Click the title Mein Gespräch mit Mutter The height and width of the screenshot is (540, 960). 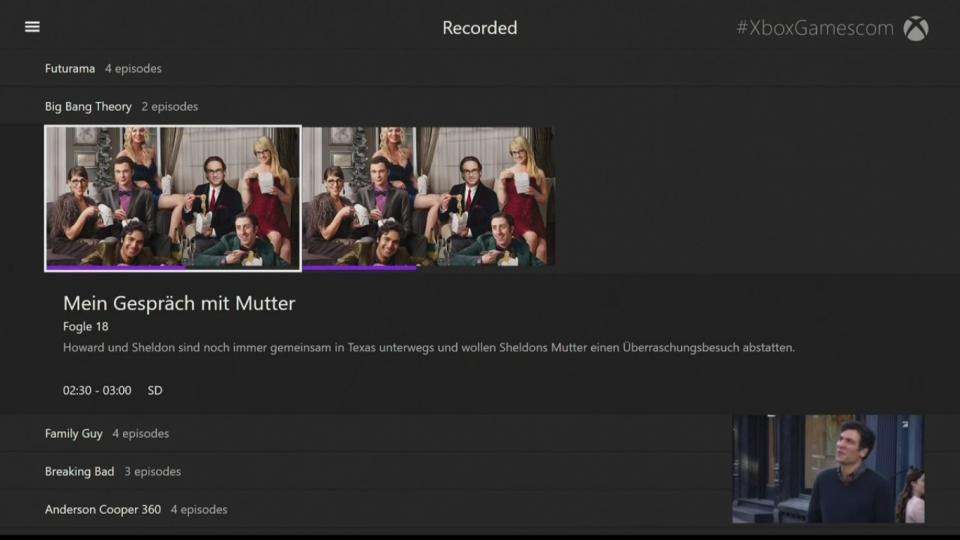coord(179,303)
